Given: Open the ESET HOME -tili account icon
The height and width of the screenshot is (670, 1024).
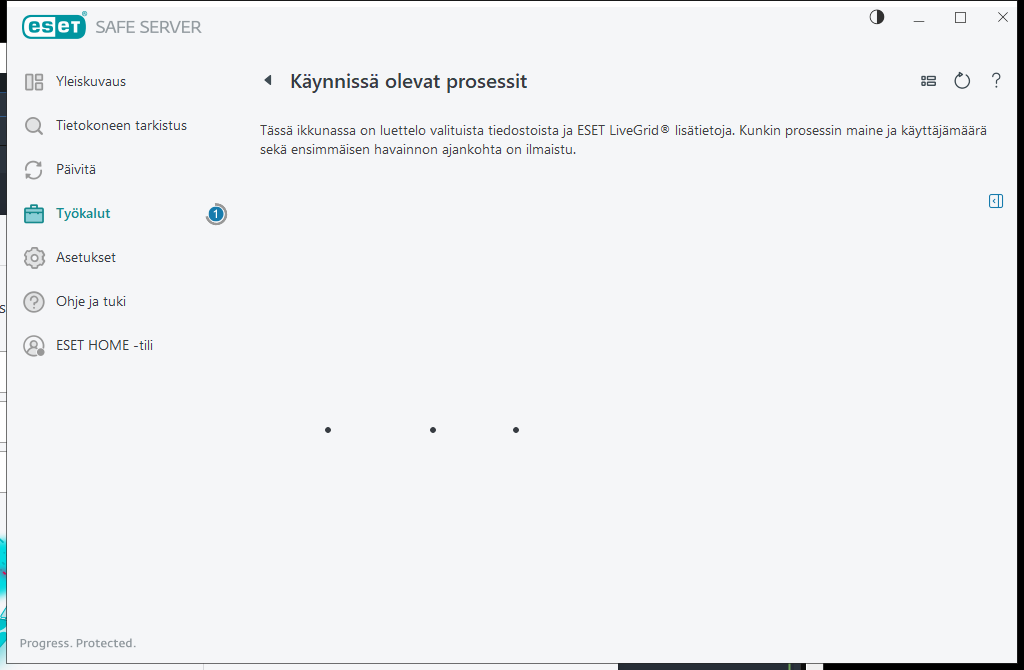Looking at the screenshot, I should [34, 345].
